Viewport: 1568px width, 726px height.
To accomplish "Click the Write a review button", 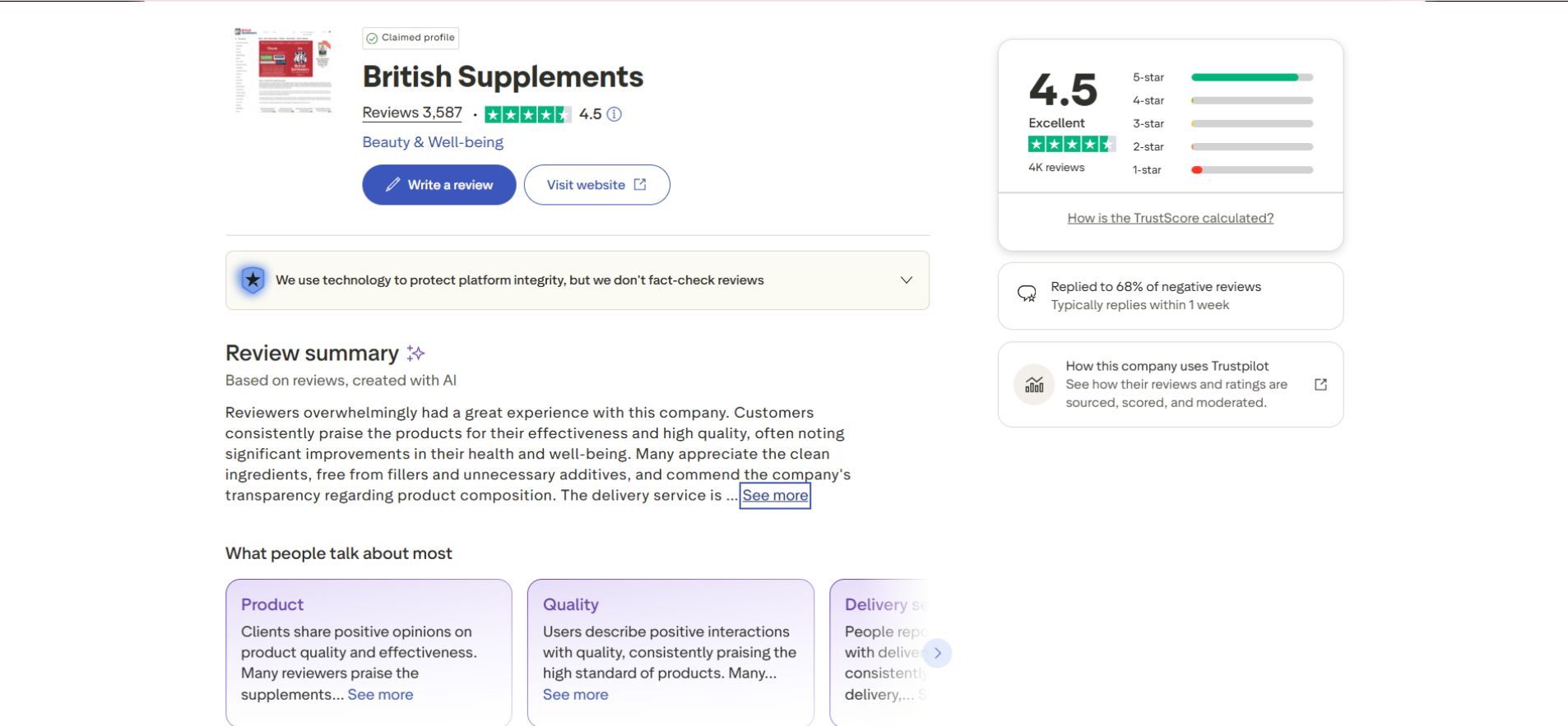I will (438, 184).
